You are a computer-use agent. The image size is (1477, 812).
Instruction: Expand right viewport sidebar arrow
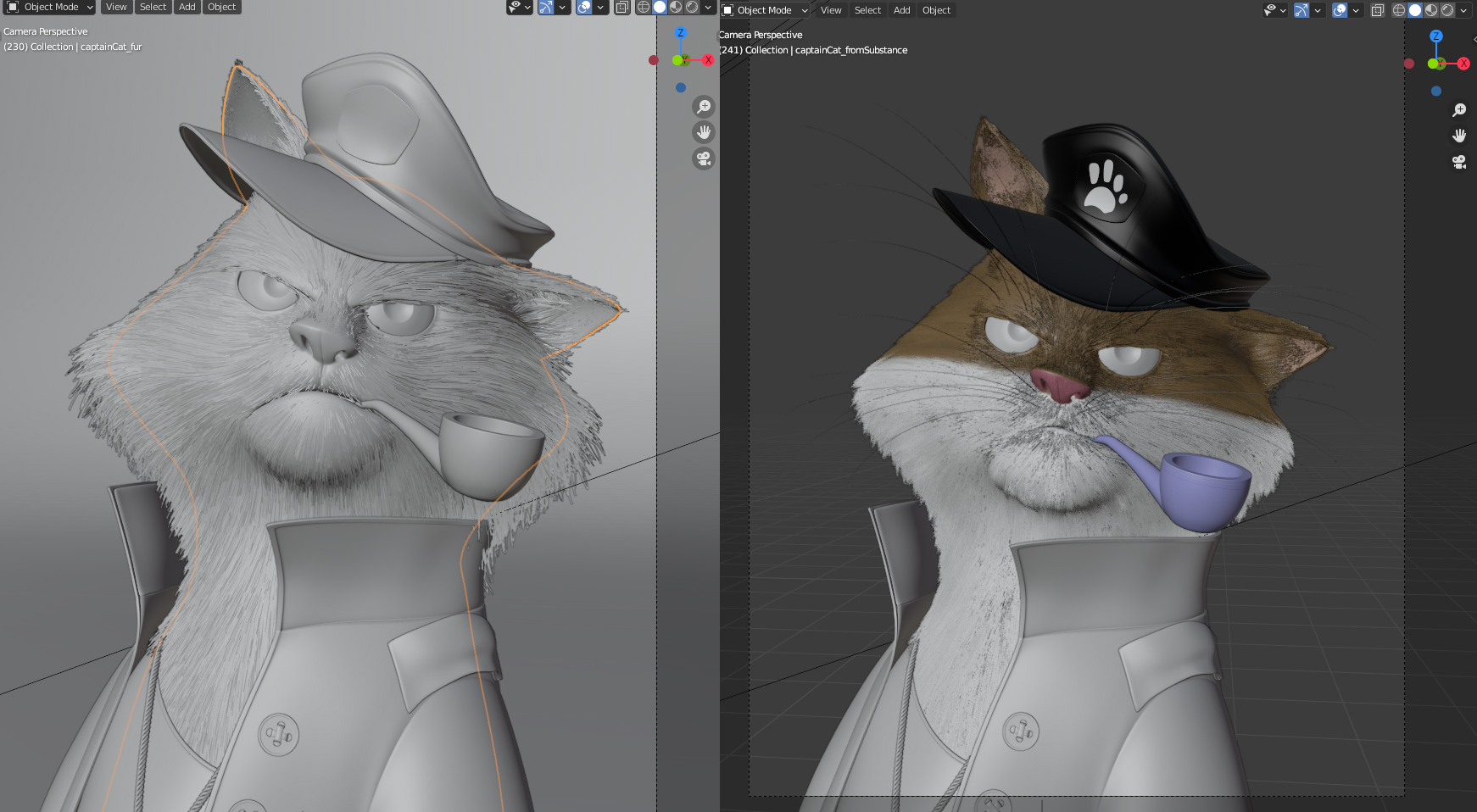click(x=1474, y=40)
